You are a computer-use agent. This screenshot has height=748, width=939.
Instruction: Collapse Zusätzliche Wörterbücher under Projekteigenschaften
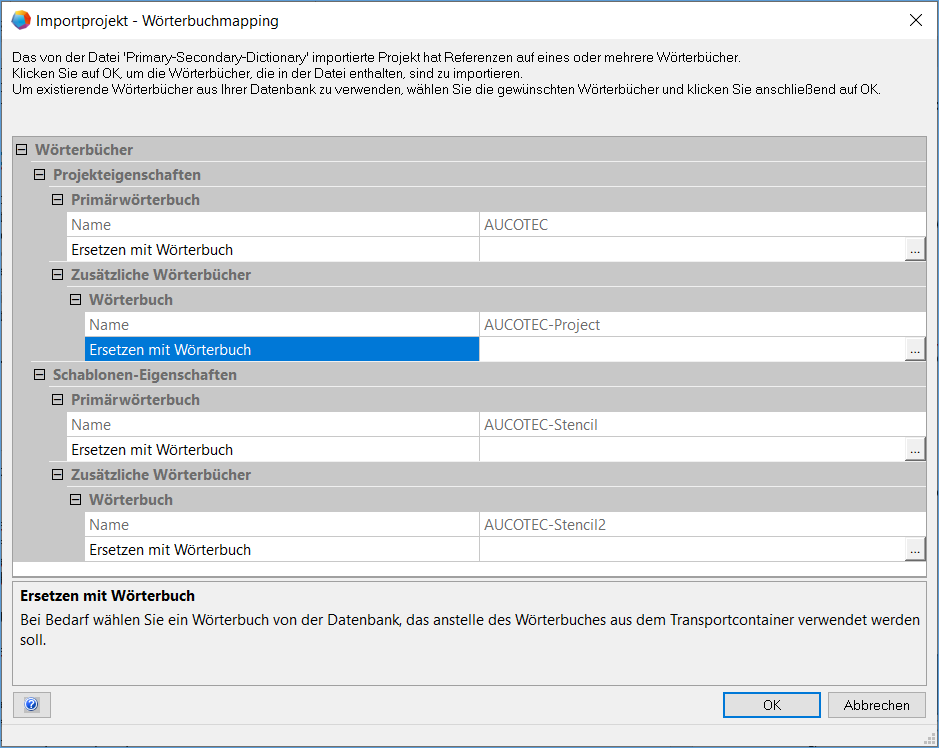coord(58,275)
